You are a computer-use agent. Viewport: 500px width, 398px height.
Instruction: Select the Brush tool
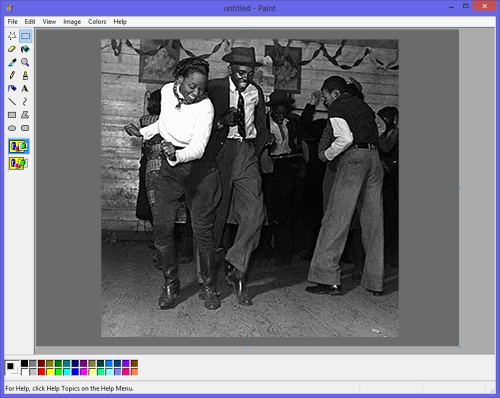pyautogui.click(x=25, y=75)
